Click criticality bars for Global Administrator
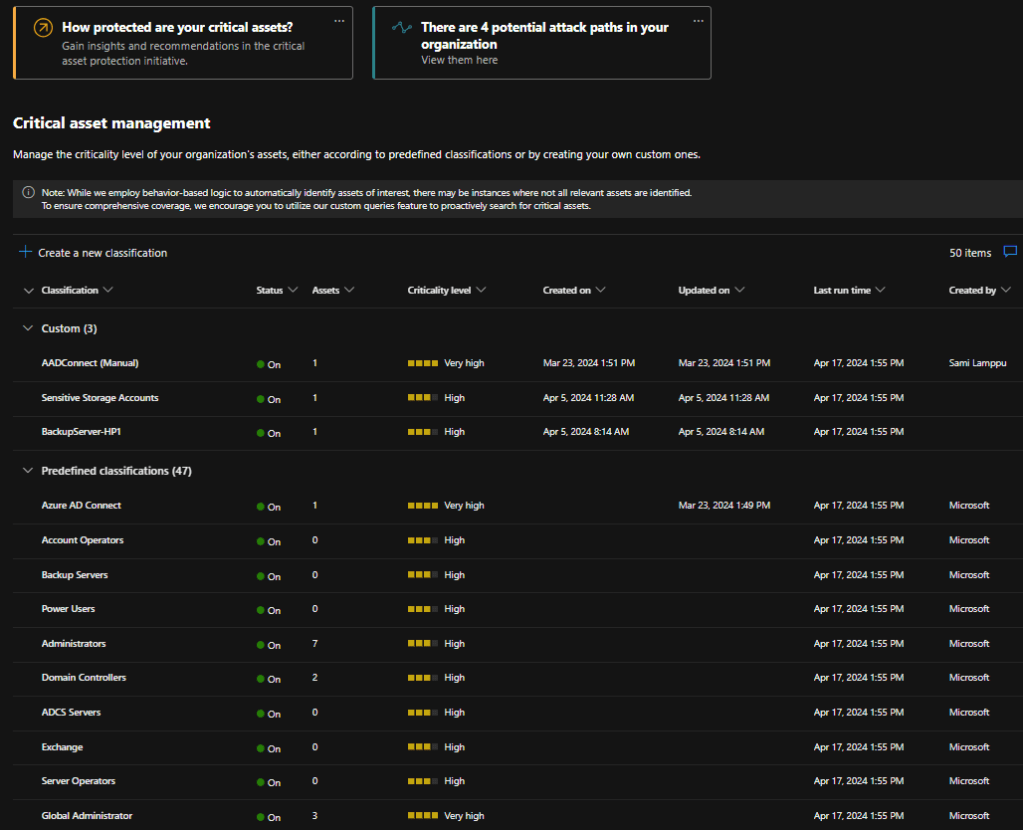1023x830 pixels. coord(422,816)
